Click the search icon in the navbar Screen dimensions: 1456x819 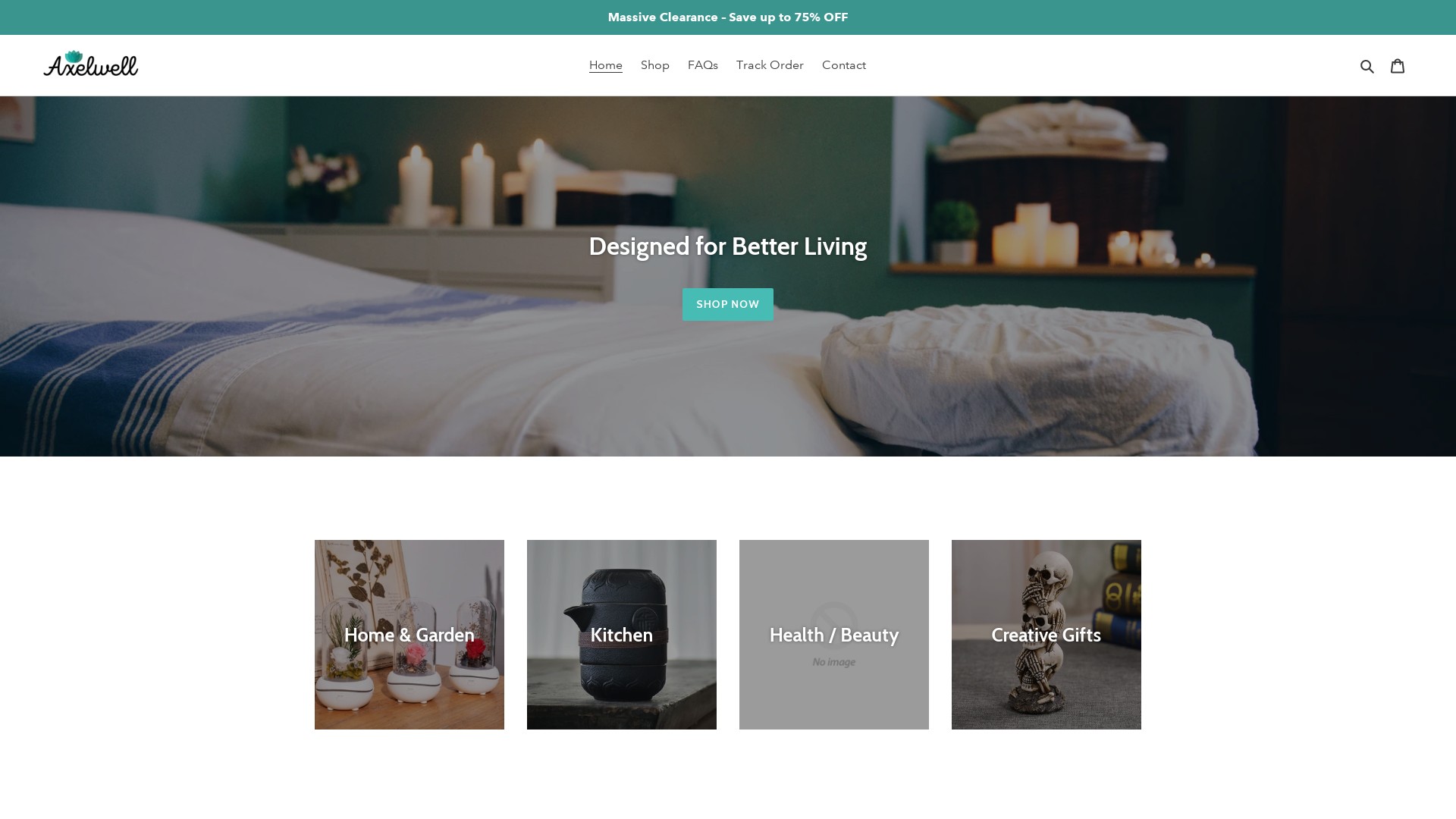pyautogui.click(x=1366, y=65)
